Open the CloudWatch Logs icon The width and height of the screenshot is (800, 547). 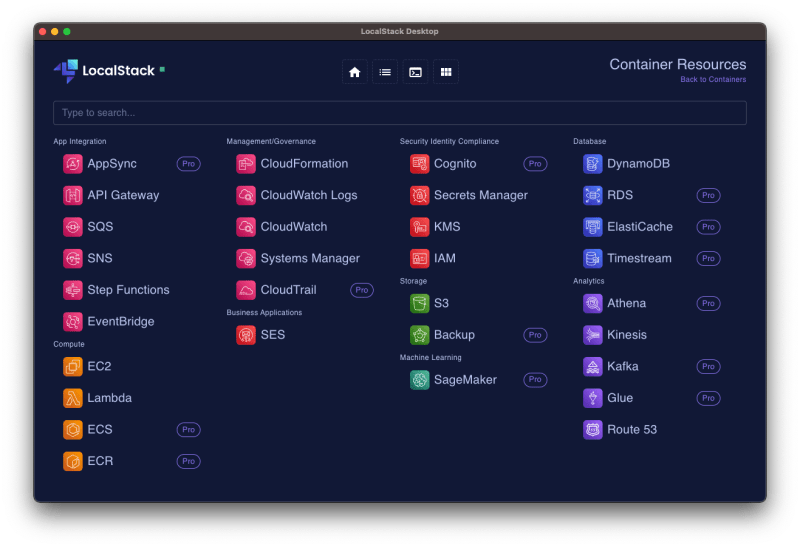tap(246, 195)
